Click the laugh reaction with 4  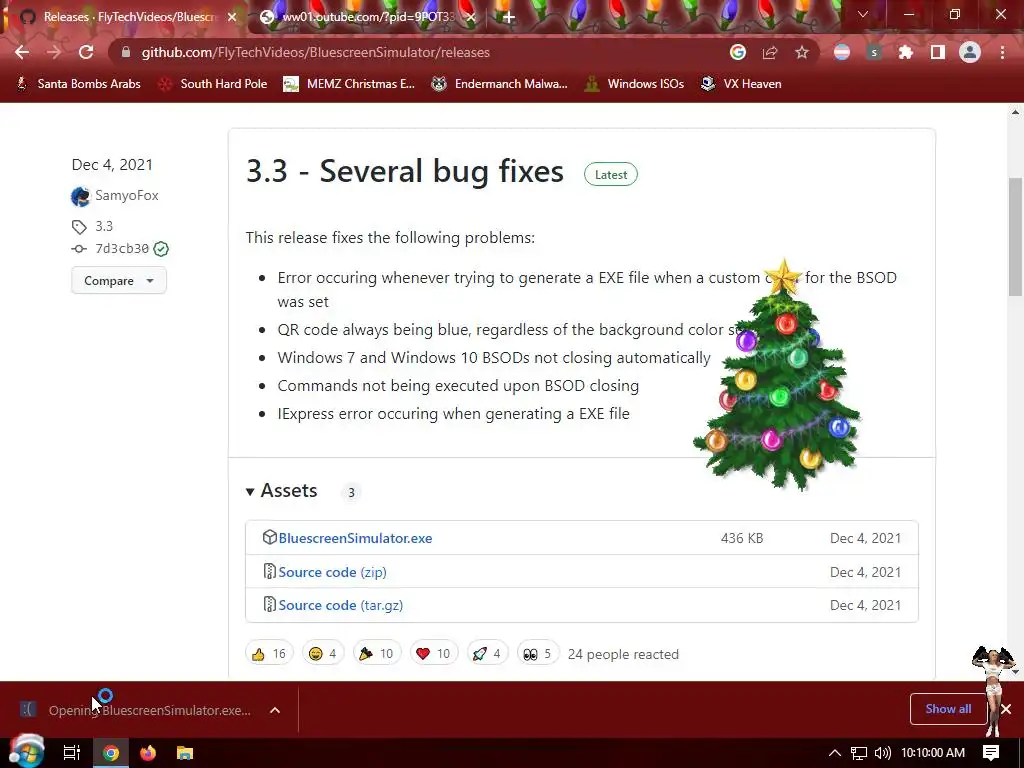click(323, 654)
